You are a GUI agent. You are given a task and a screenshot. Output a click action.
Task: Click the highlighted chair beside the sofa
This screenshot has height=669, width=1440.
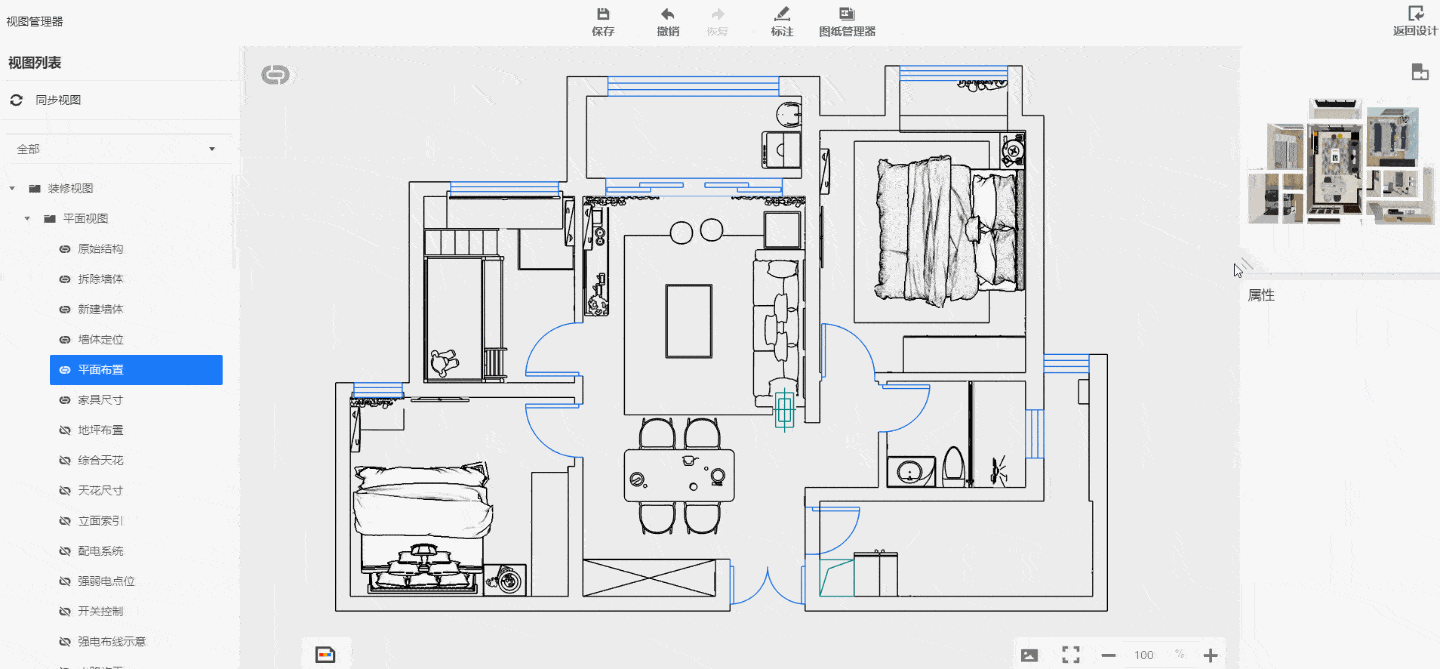786,408
